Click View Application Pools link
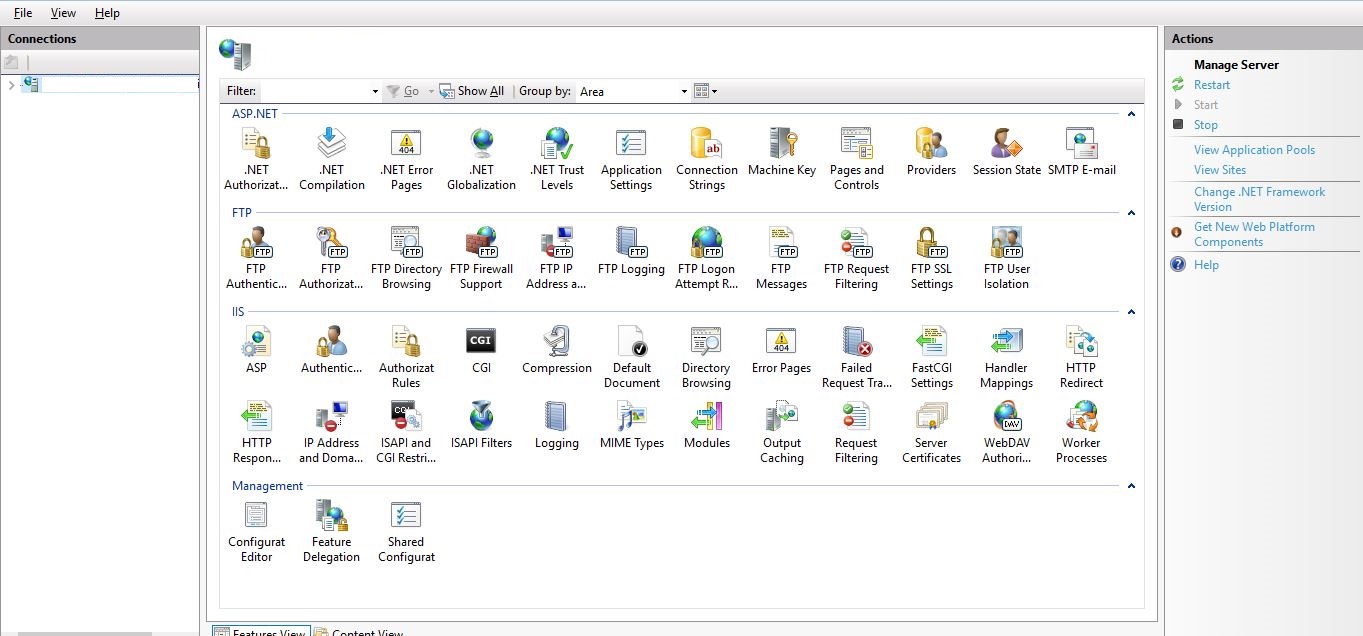The width and height of the screenshot is (1363, 636). tap(1254, 150)
